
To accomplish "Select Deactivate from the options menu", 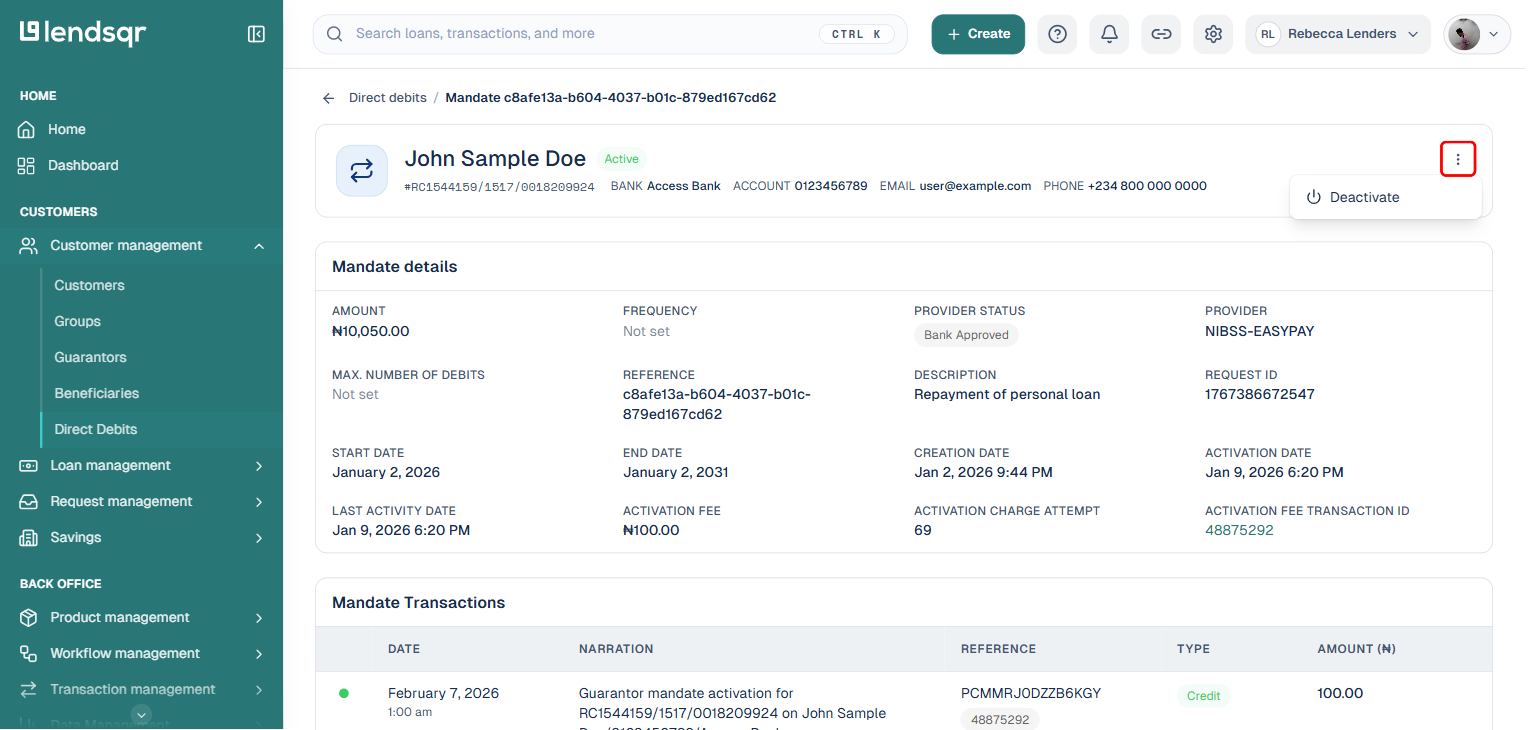I will click(x=1385, y=198).
